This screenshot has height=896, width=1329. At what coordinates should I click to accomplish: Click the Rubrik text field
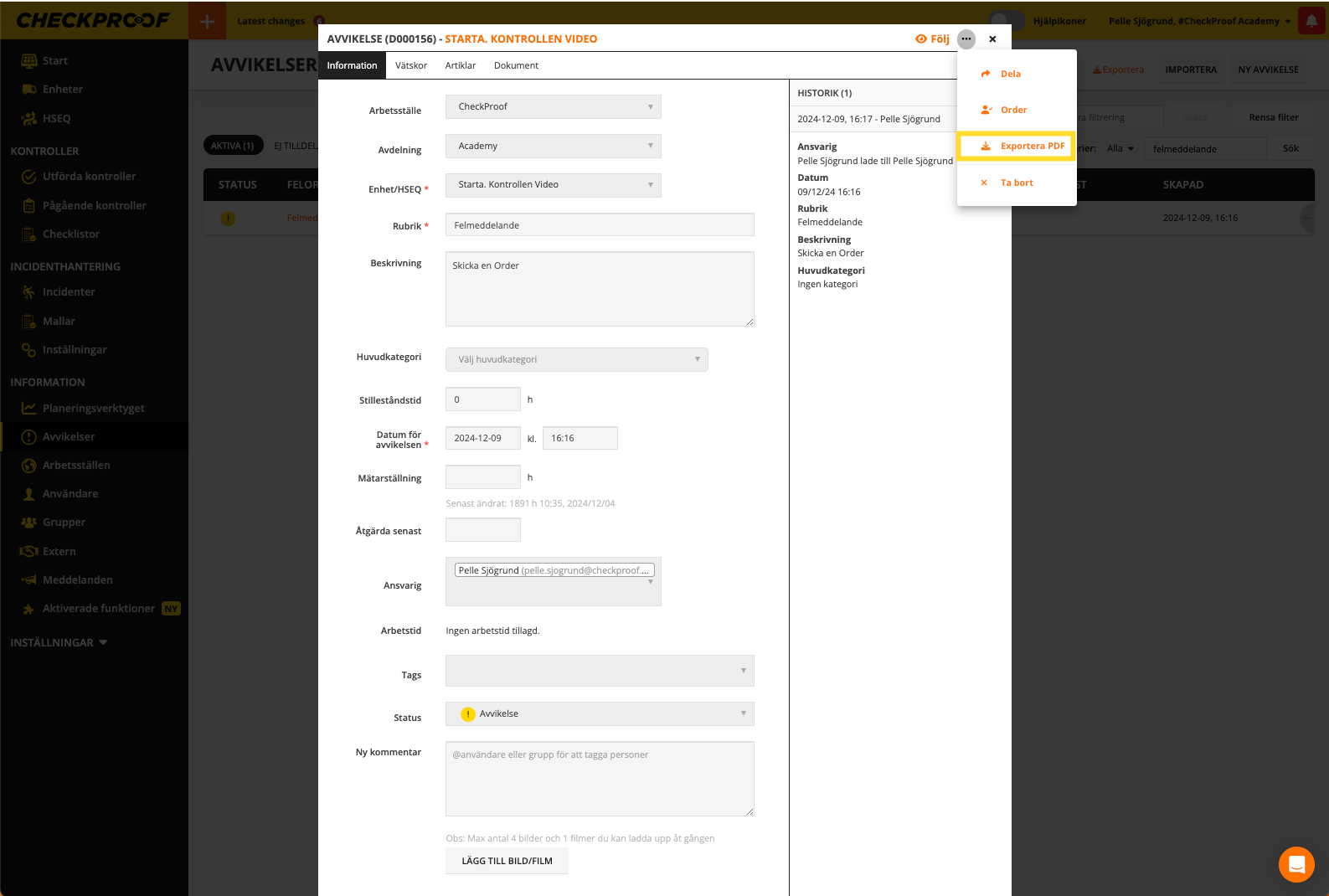click(600, 225)
